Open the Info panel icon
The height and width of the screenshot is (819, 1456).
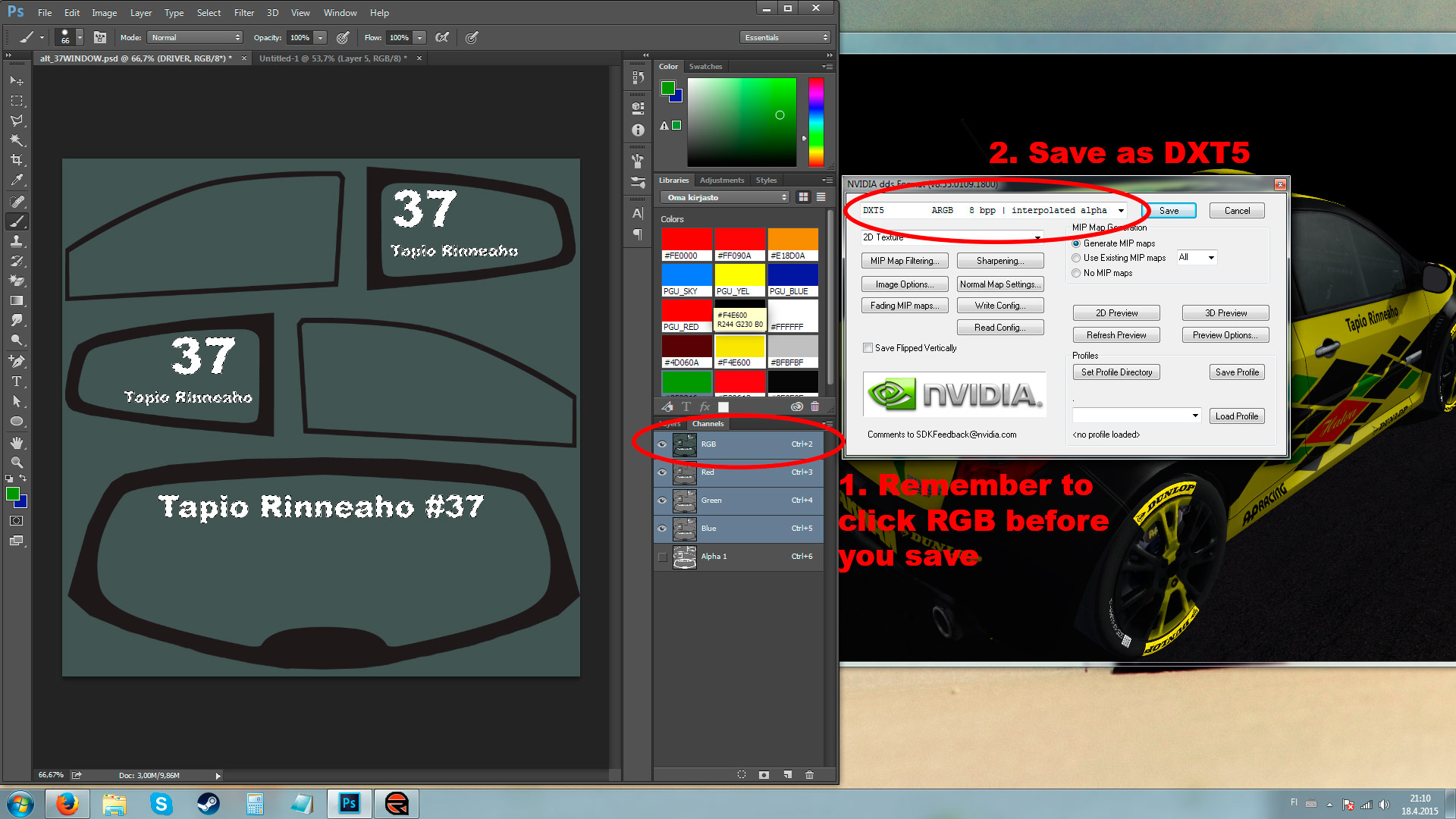pos(638,130)
